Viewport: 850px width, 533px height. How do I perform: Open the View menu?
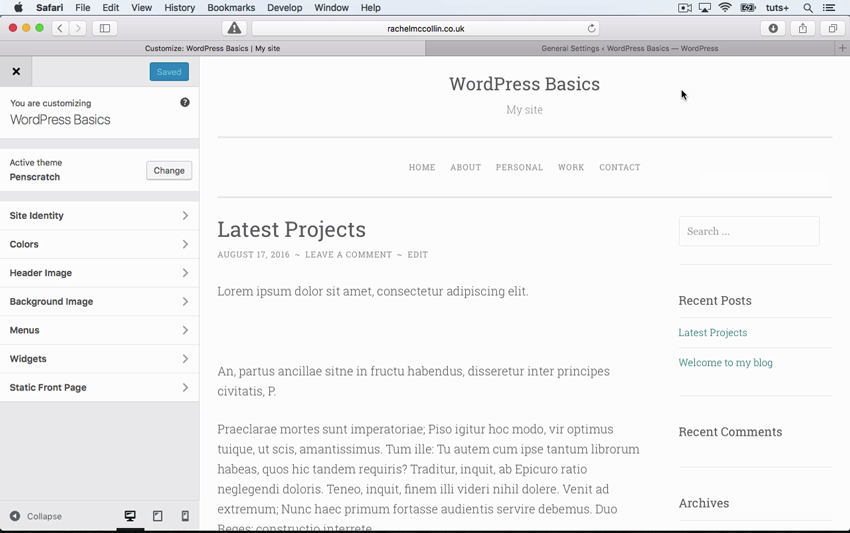tap(141, 8)
